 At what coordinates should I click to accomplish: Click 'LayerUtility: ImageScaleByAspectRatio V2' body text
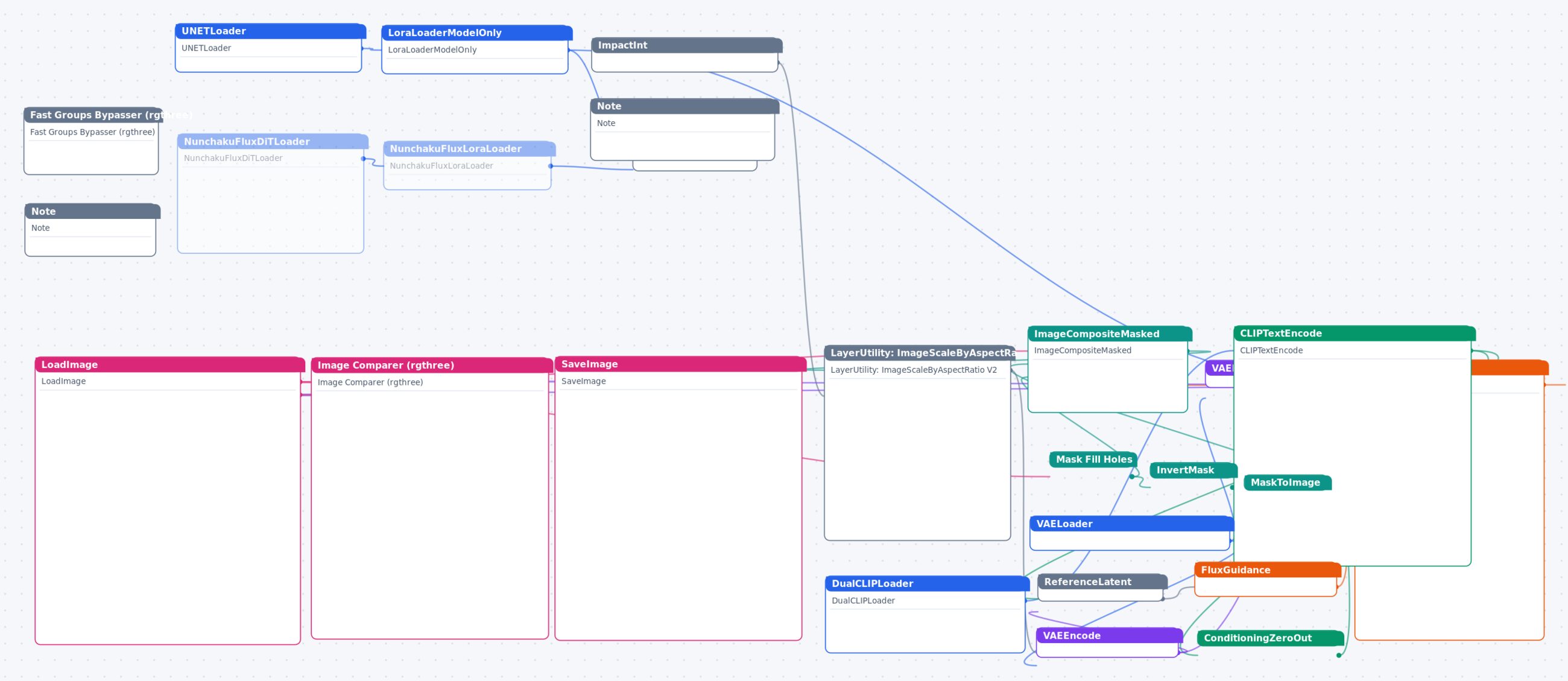(x=914, y=370)
